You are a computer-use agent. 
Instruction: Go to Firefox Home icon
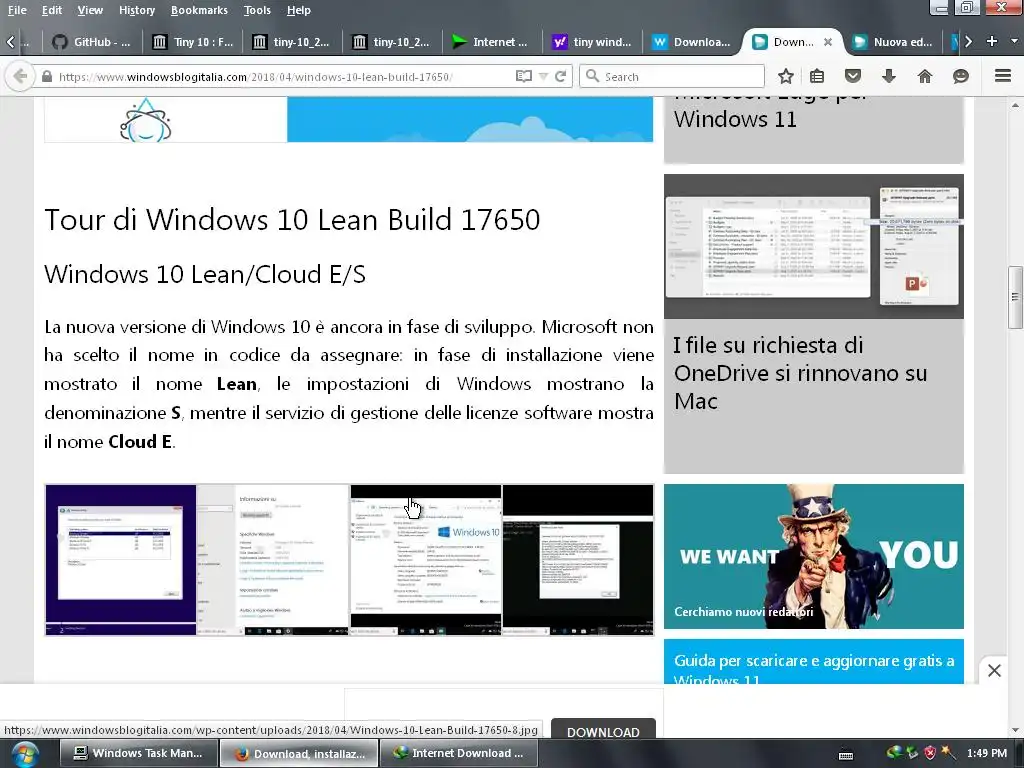click(925, 76)
